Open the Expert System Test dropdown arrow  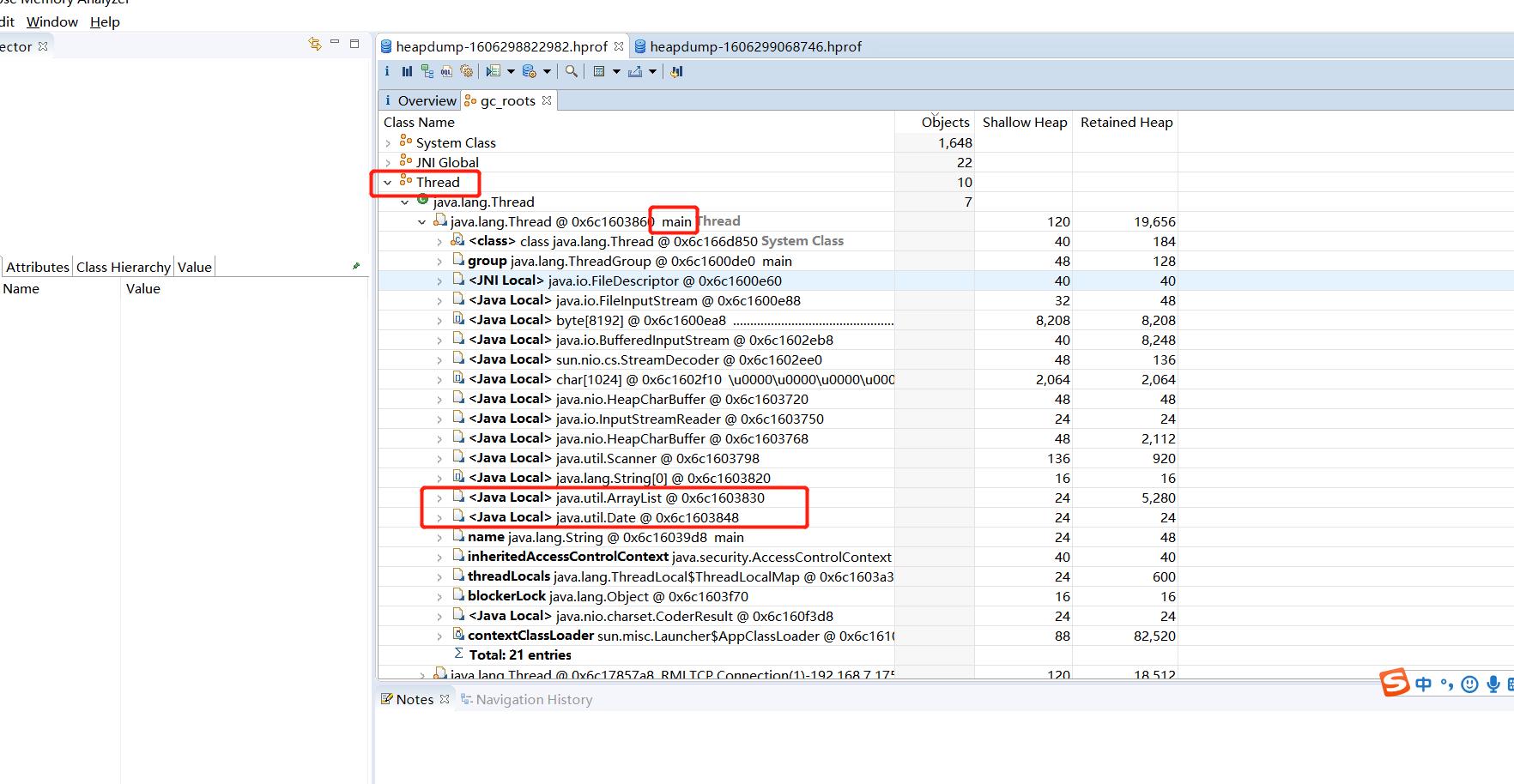pyautogui.click(x=511, y=72)
